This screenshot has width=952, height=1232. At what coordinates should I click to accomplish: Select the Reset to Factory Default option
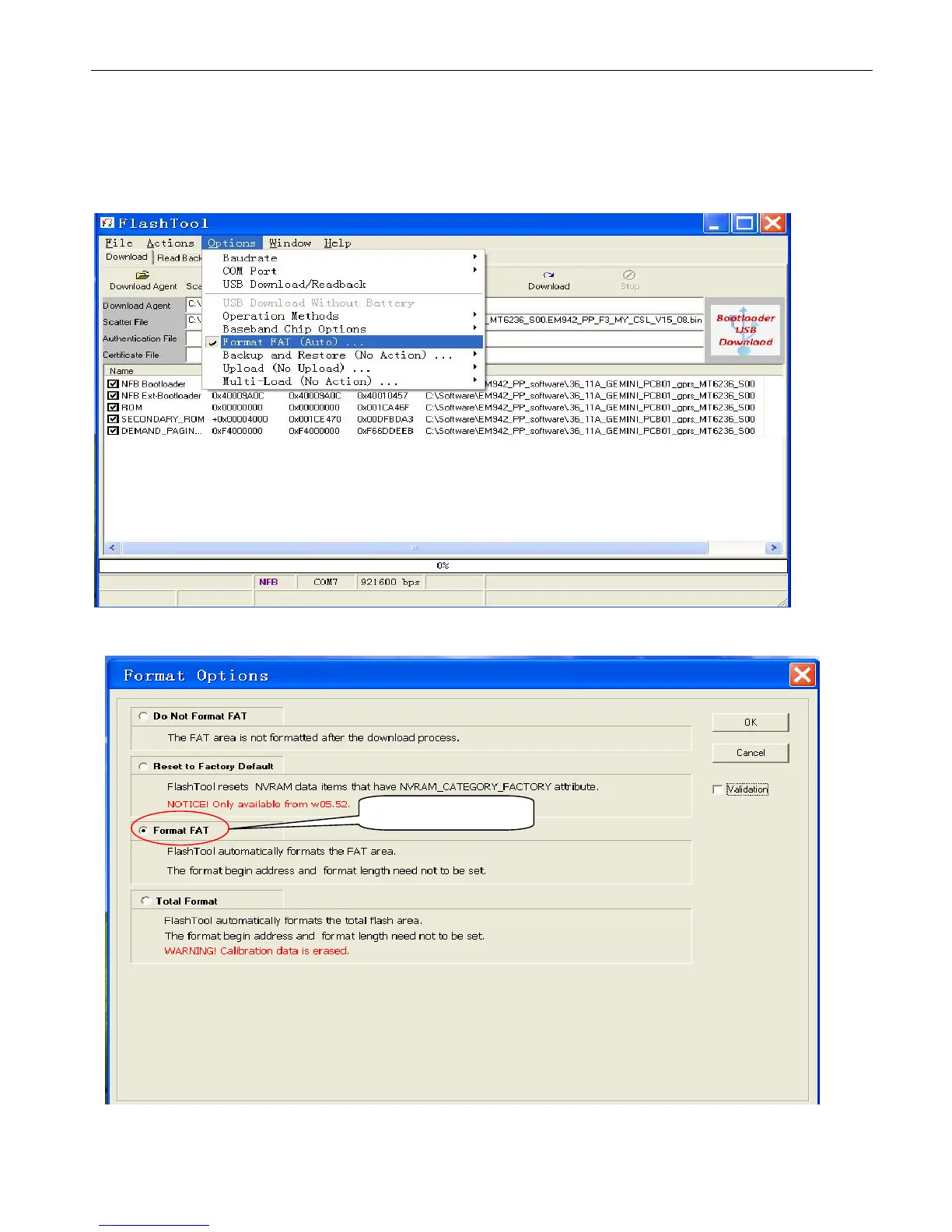click(x=143, y=766)
